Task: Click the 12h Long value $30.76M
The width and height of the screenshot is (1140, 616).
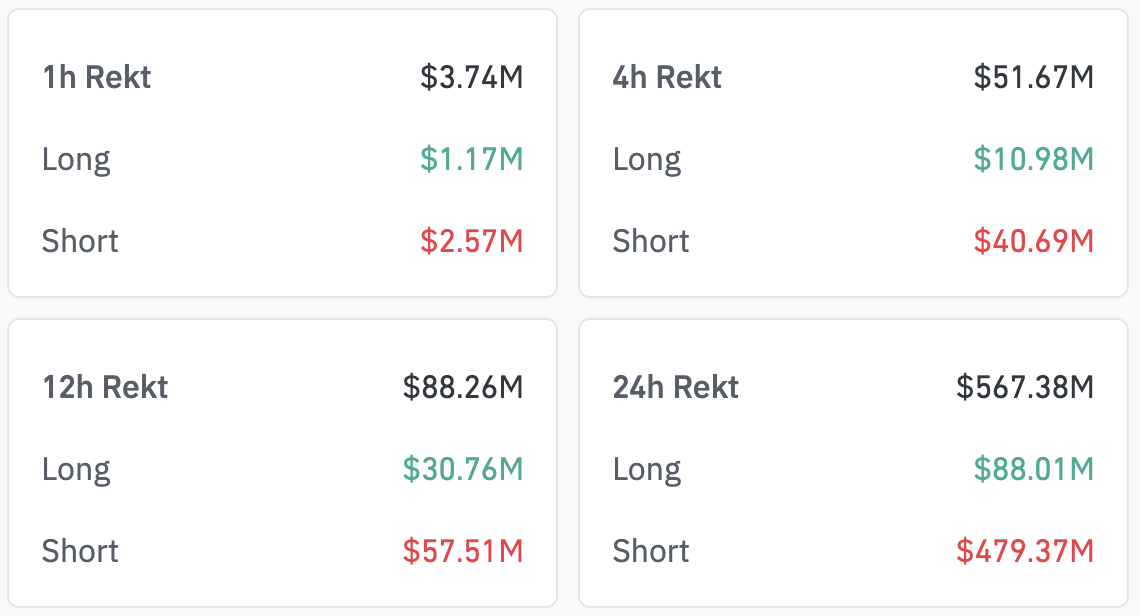Action: tap(462, 469)
